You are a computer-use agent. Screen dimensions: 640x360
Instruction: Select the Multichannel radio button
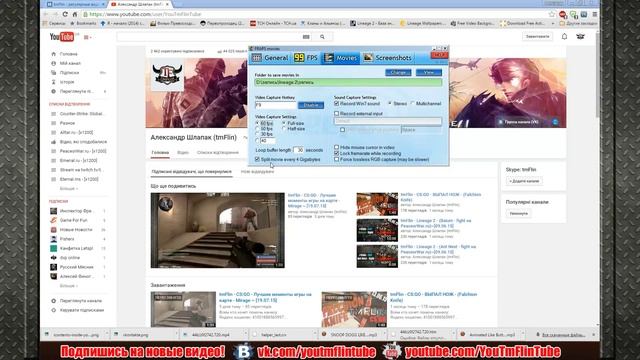point(412,104)
